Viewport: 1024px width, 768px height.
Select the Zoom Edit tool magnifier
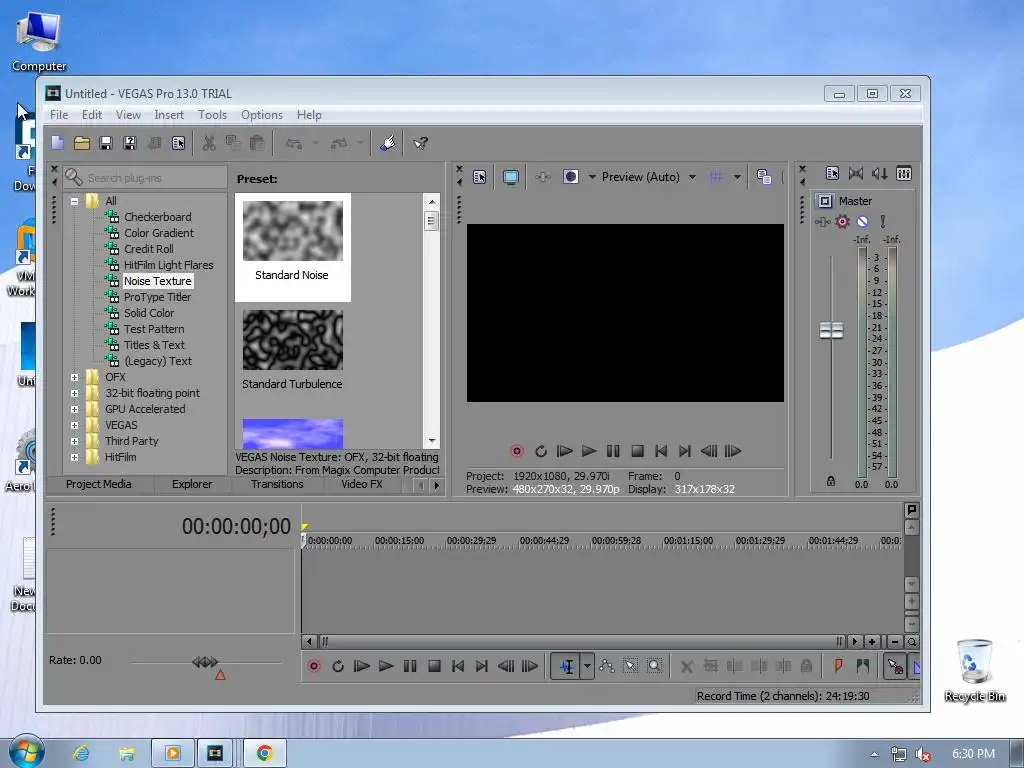654,666
